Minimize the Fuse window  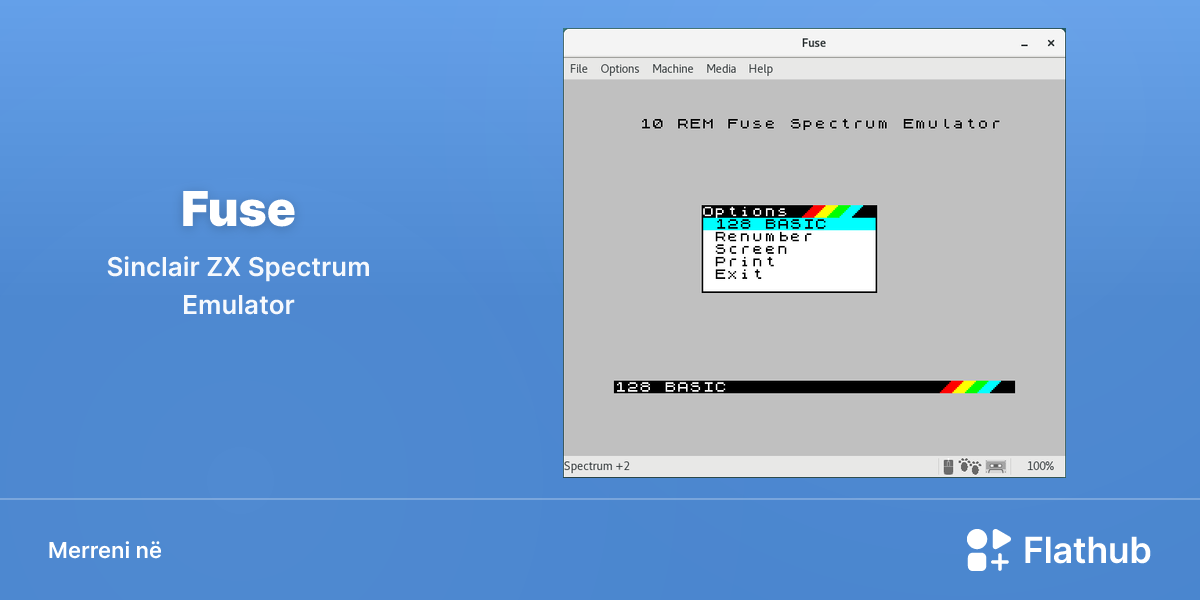(x=1025, y=44)
